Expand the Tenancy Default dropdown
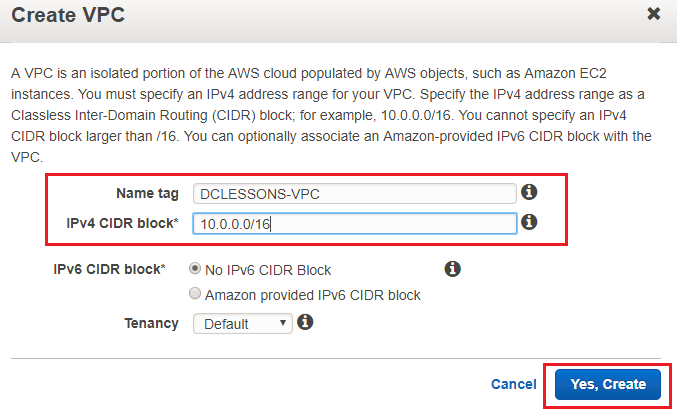This screenshot has width=680, height=419. 242,324
